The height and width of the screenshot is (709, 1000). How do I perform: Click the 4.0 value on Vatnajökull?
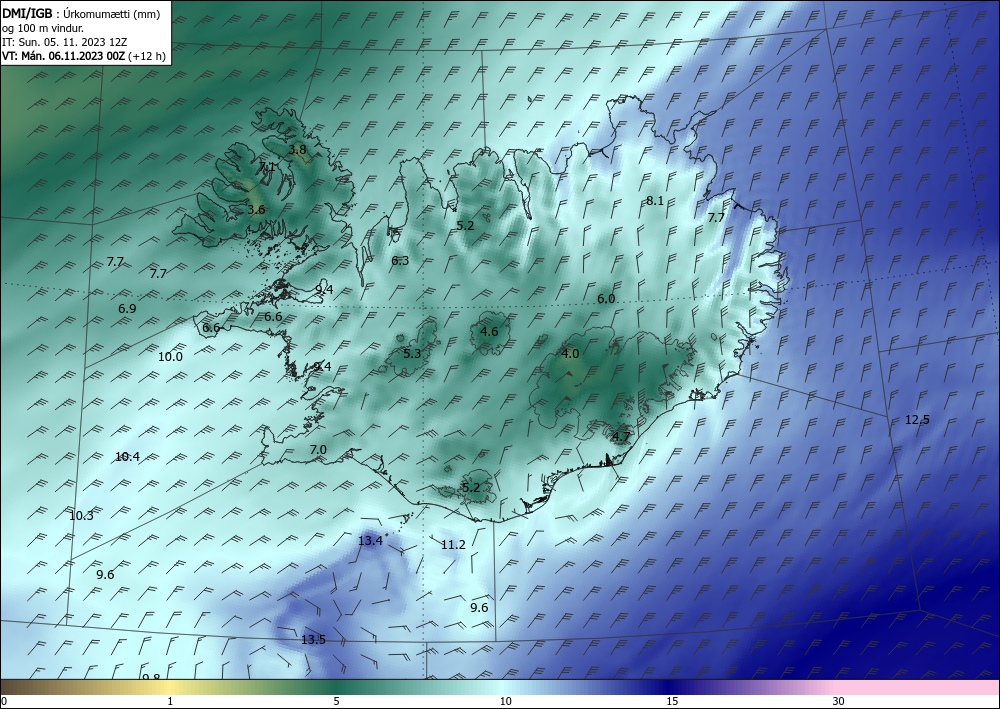[x=570, y=354]
